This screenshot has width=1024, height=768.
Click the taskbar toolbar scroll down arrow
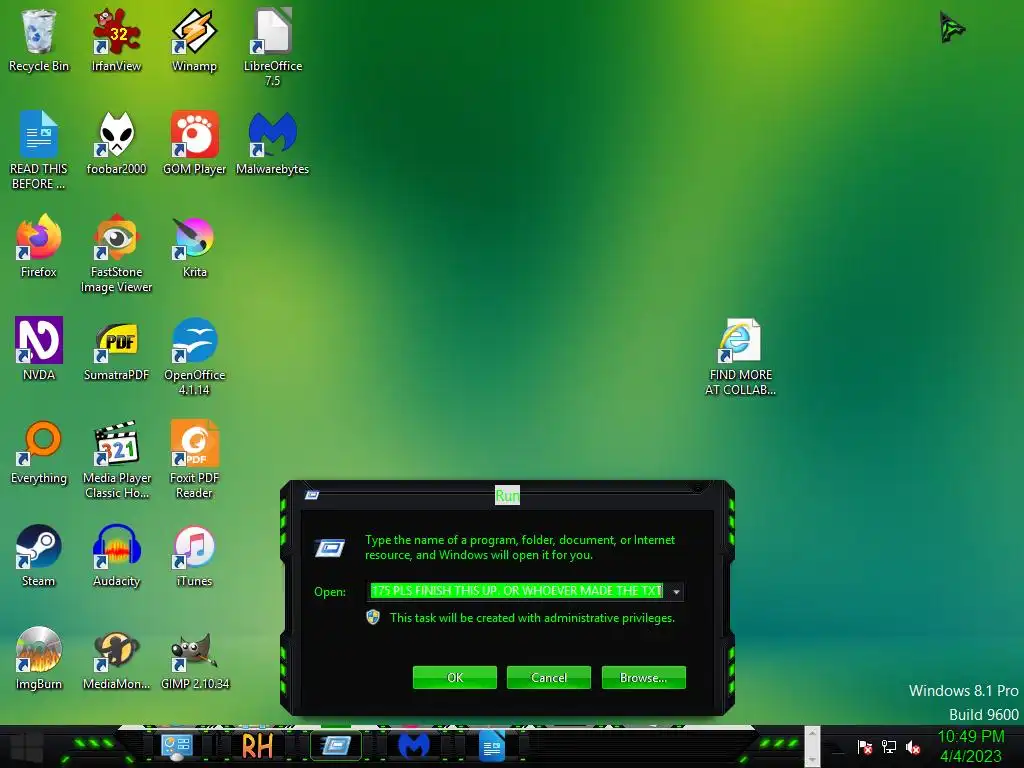[x=812, y=758]
